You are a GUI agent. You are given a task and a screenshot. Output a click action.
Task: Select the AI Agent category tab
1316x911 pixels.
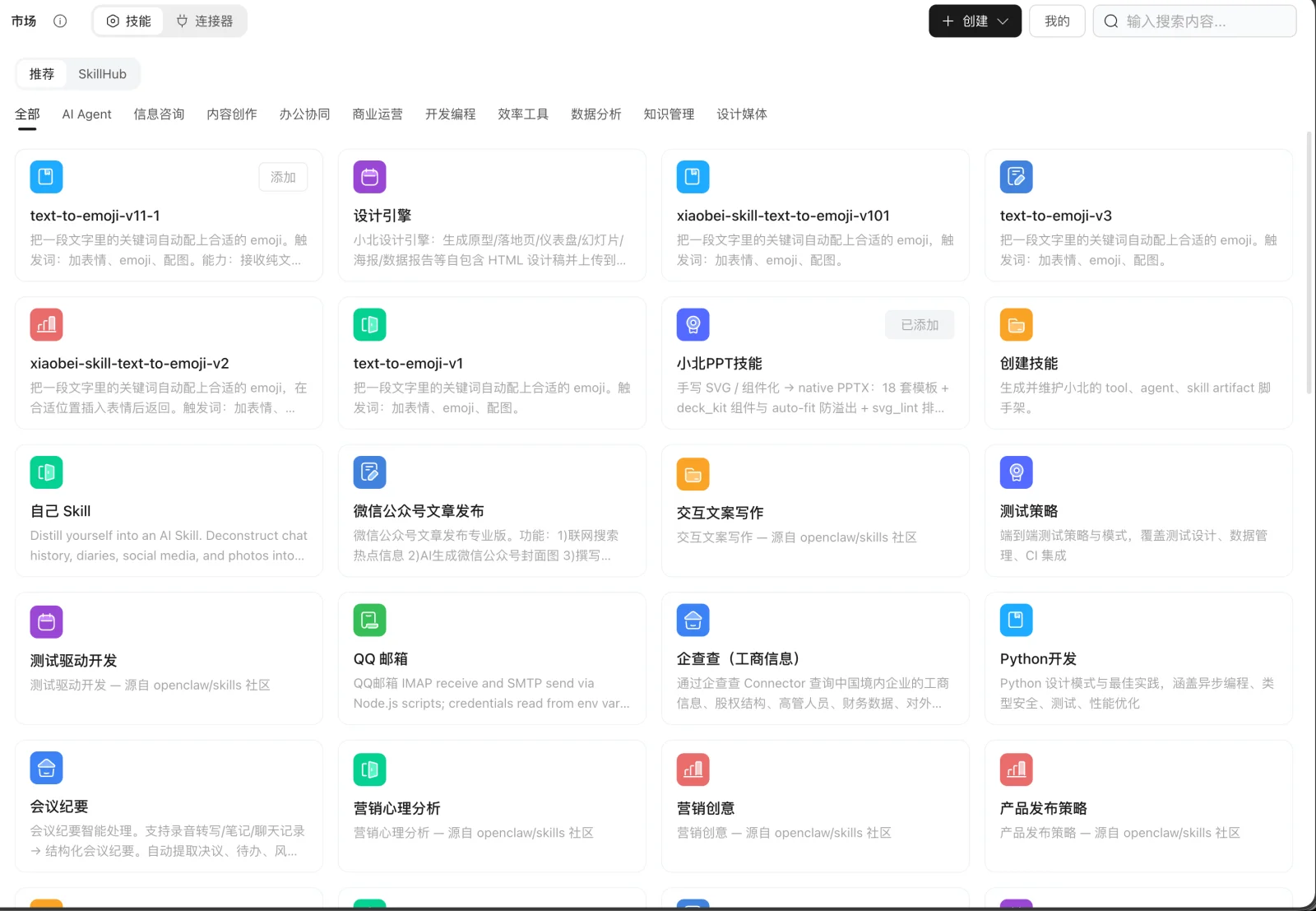(x=86, y=114)
